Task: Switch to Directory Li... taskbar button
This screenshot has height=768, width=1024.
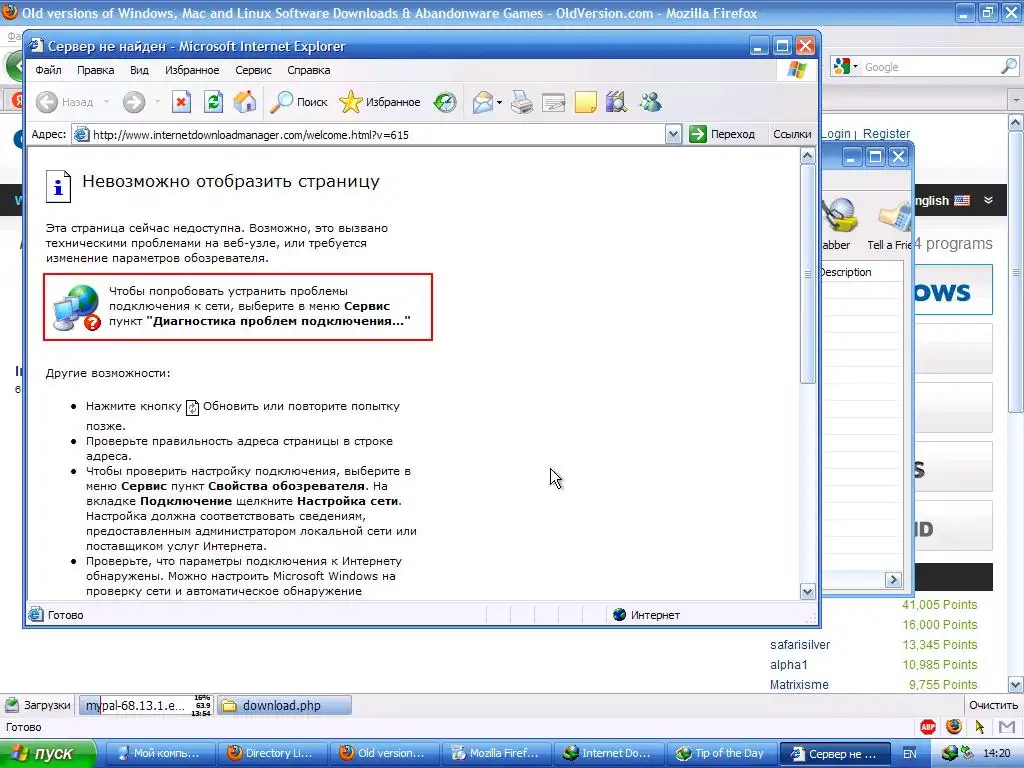Action: (271, 753)
